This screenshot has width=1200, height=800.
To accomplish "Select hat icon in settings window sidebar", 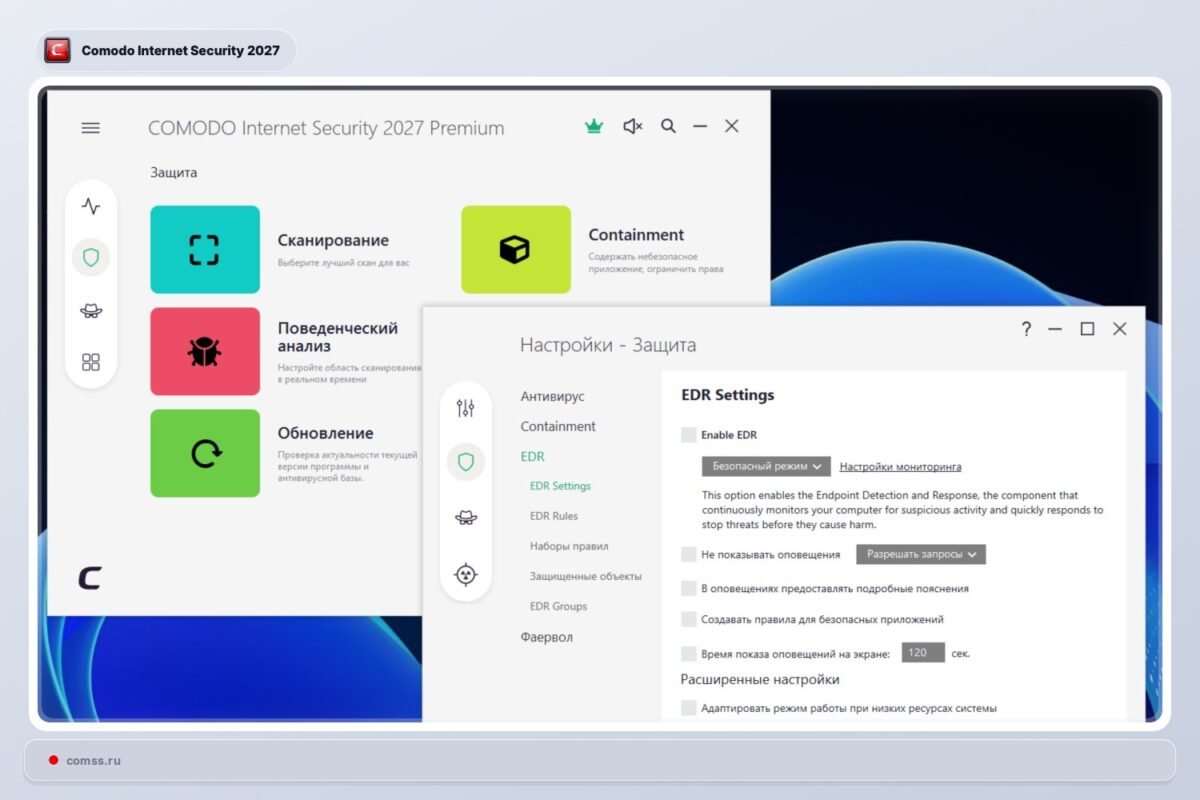I will pos(465,517).
